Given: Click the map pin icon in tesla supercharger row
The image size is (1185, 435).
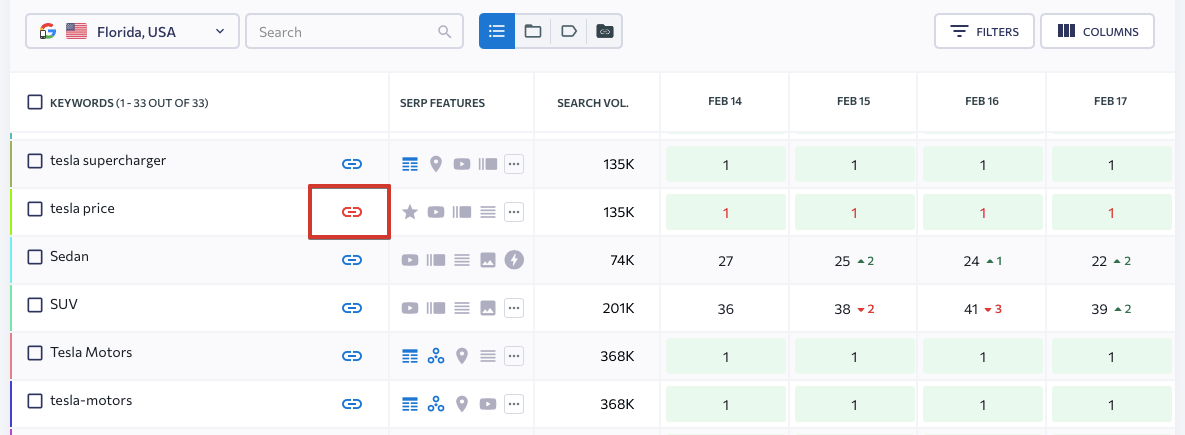Looking at the screenshot, I should (x=435, y=164).
